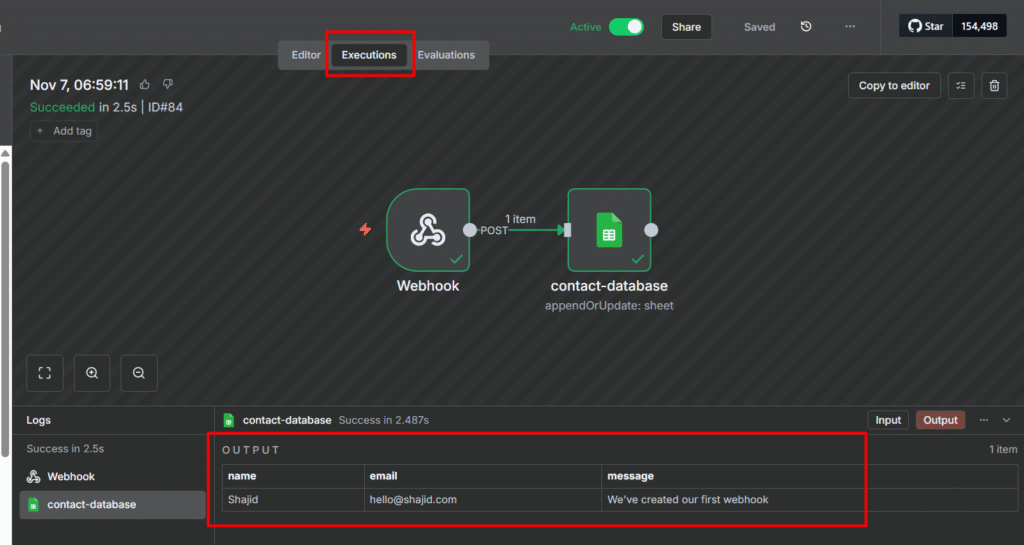Select the Webhook node on the canvas
Image resolution: width=1024 pixels, height=545 pixels.
428,230
